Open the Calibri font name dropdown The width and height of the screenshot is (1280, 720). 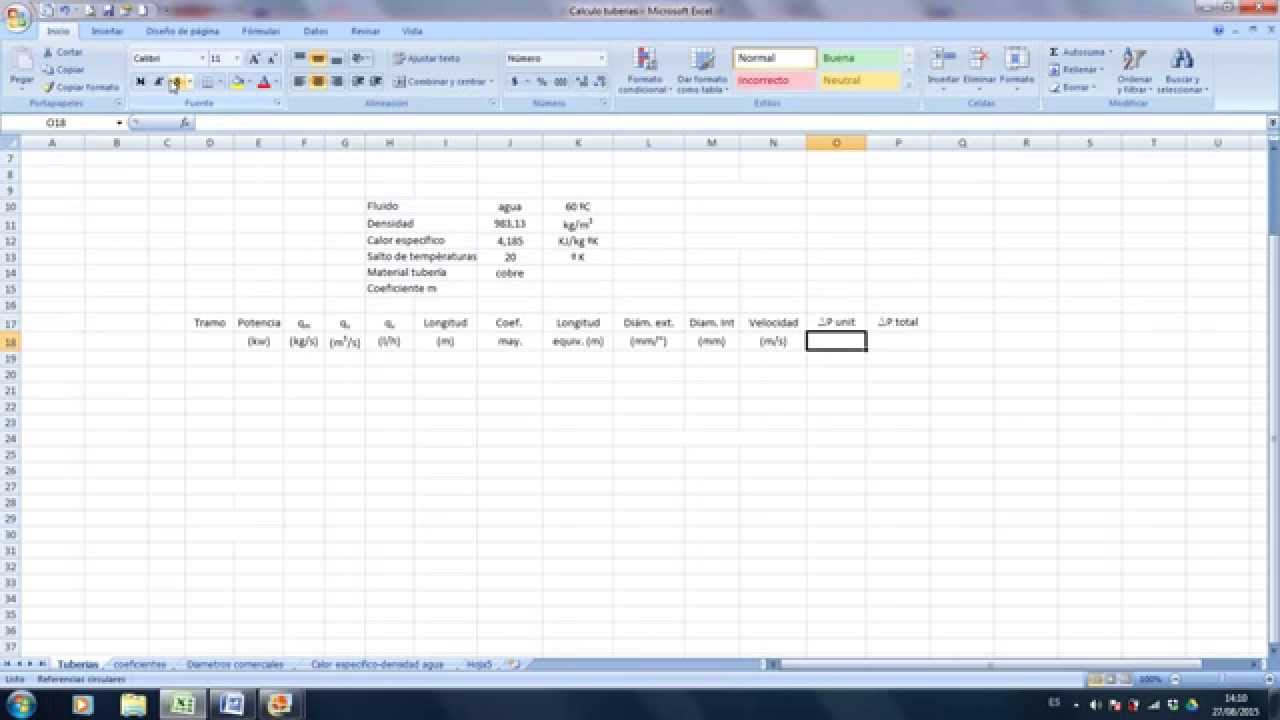click(201, 59)
